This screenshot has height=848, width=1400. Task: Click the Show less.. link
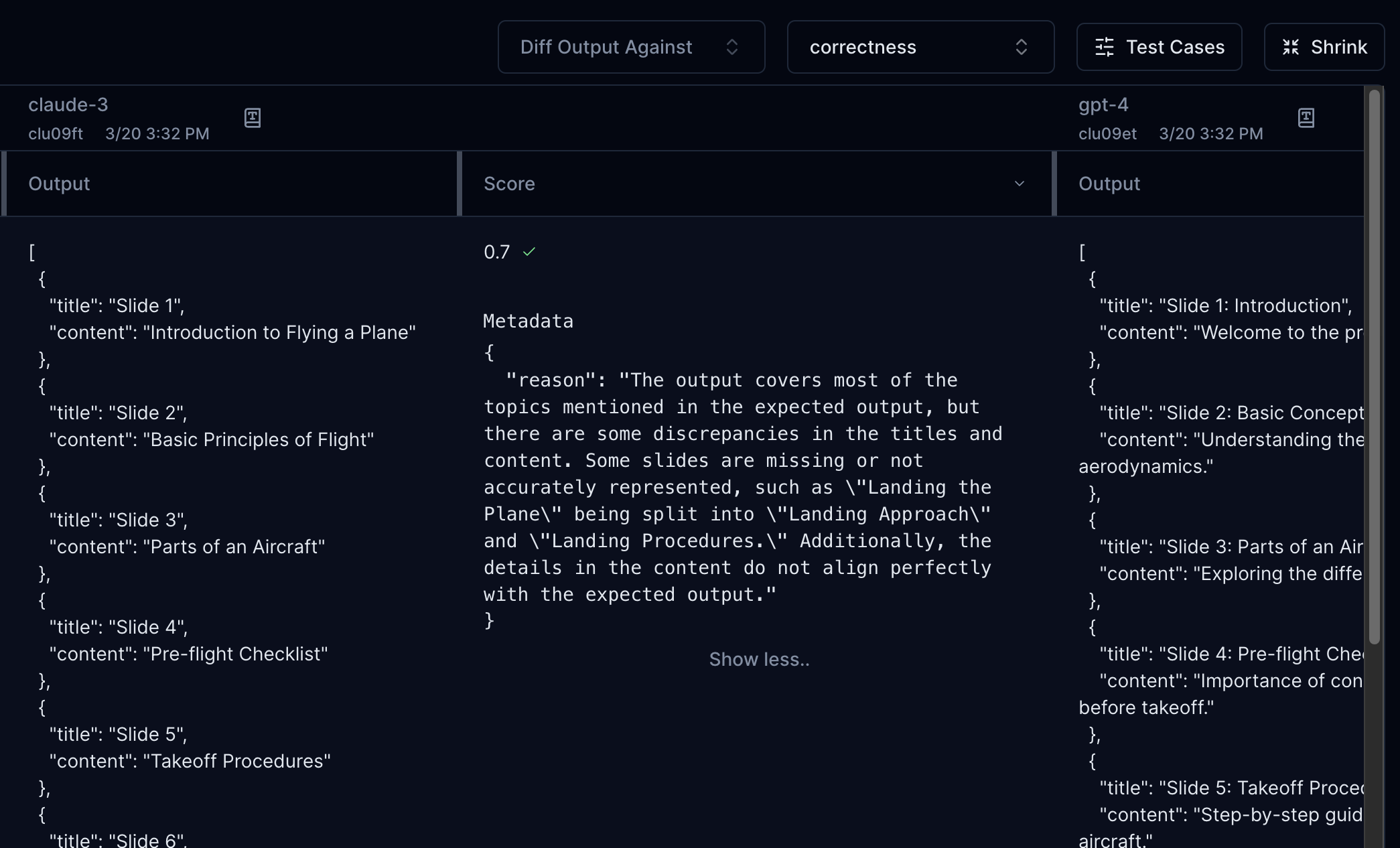pyautogui.click(x=759, y=660)
